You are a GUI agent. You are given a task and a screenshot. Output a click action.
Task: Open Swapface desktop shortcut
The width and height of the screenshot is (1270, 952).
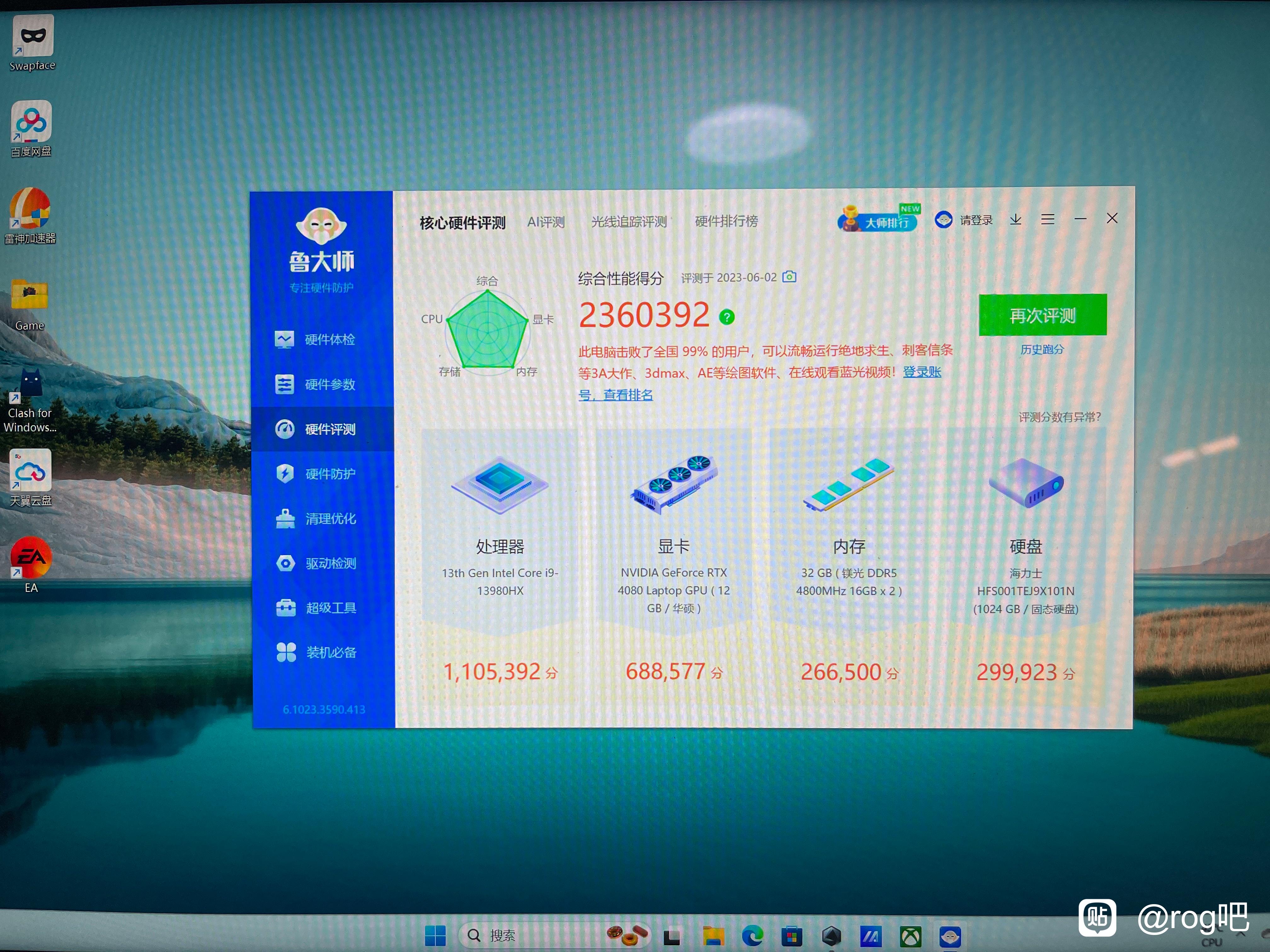33,43
